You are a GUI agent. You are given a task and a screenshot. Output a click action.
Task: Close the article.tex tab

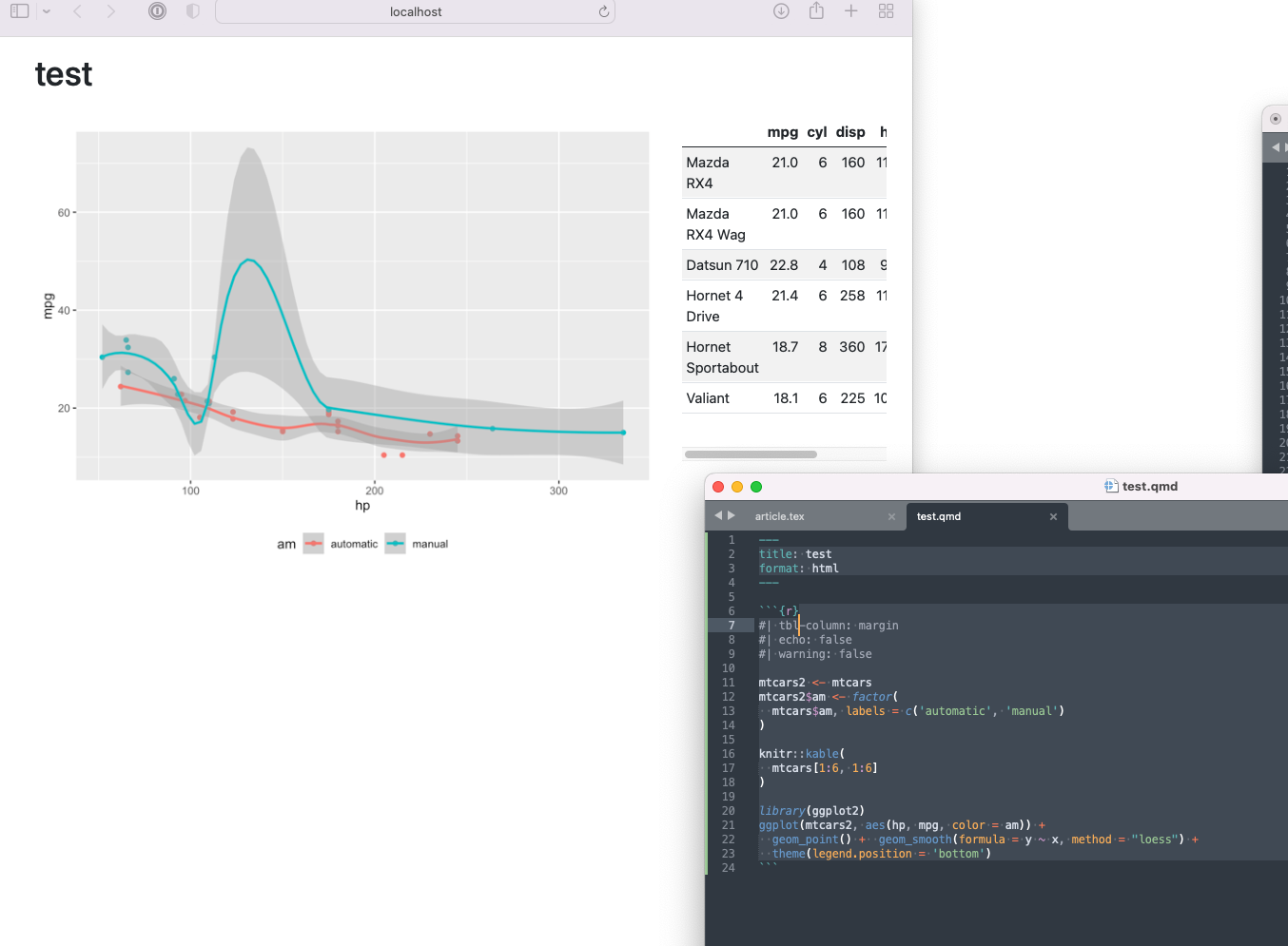click(x=891, y=516)
